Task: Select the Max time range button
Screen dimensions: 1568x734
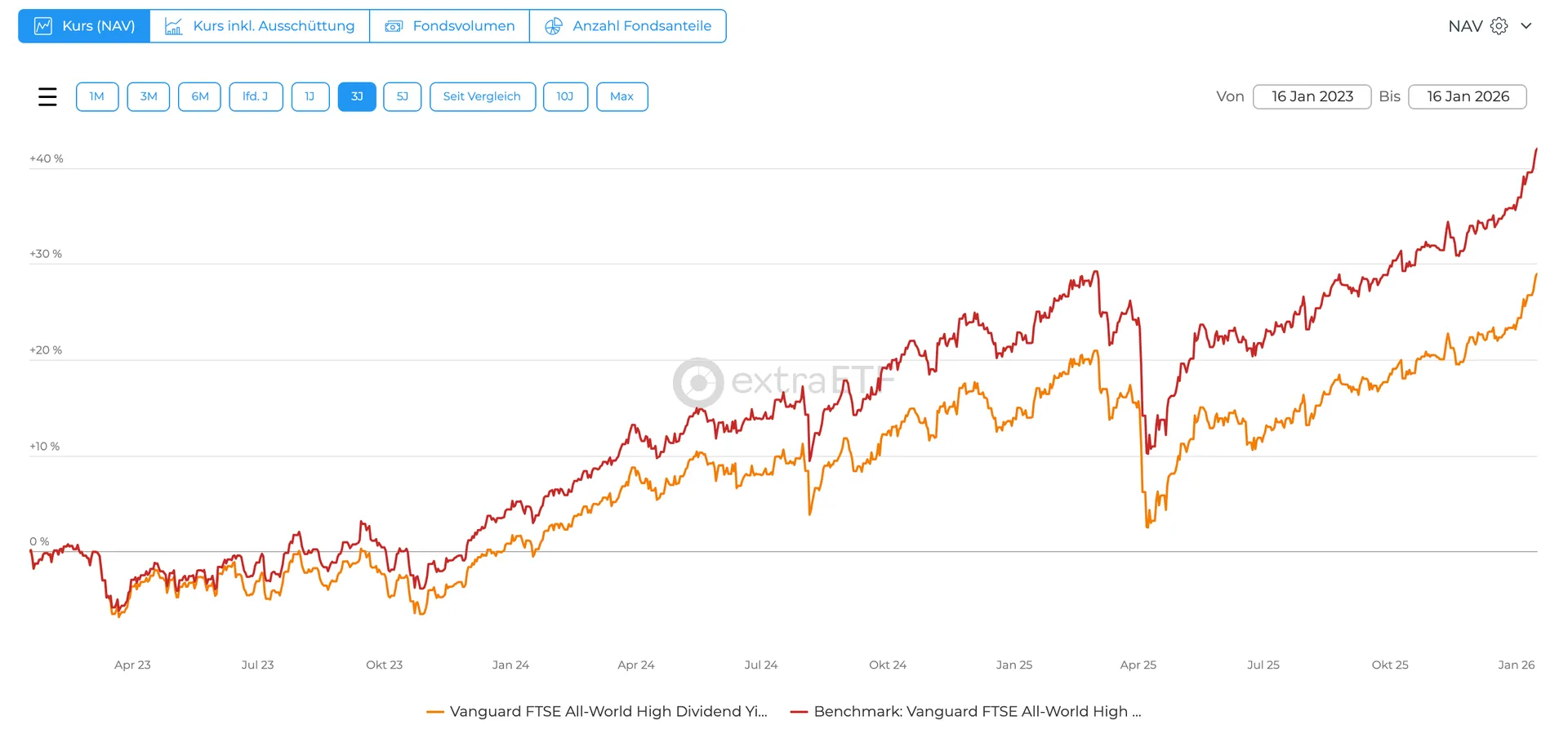Action: pos(621,96)
